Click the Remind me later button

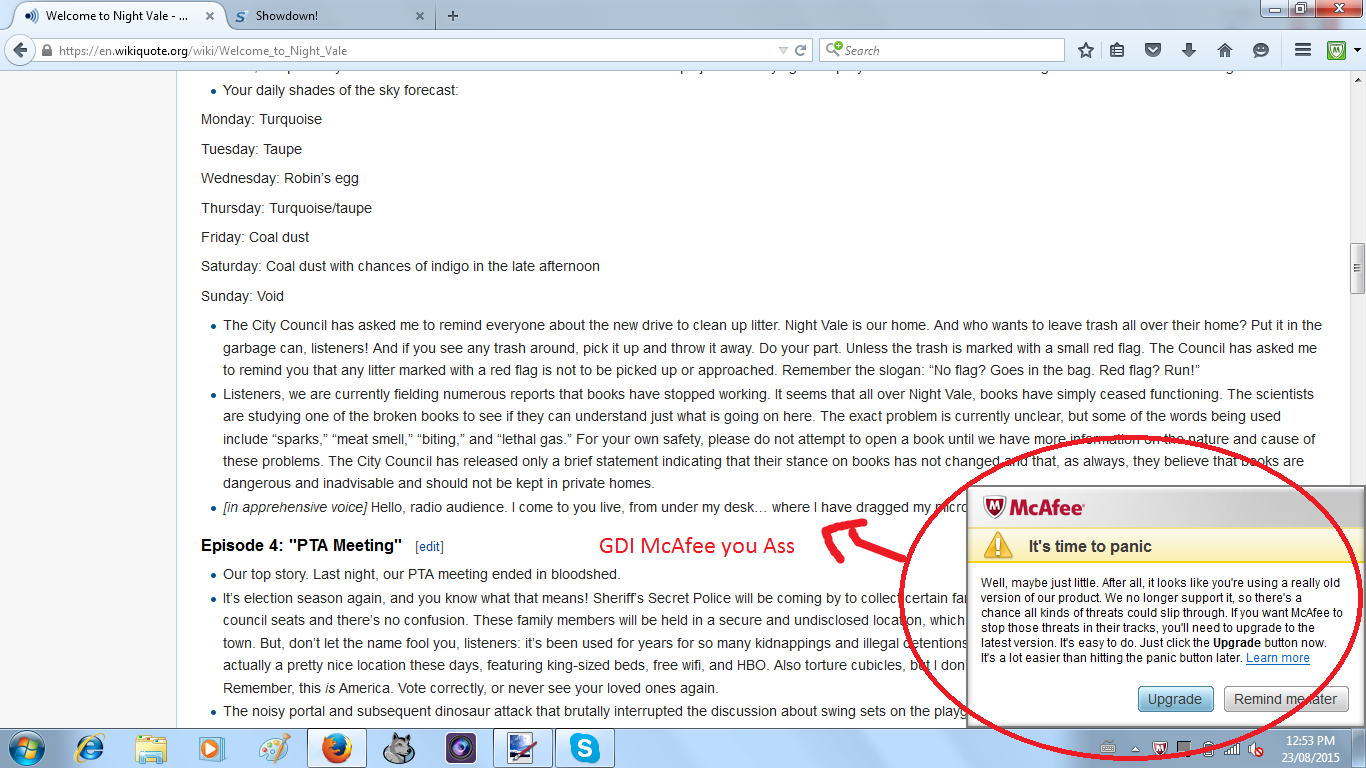[1286, 699]
